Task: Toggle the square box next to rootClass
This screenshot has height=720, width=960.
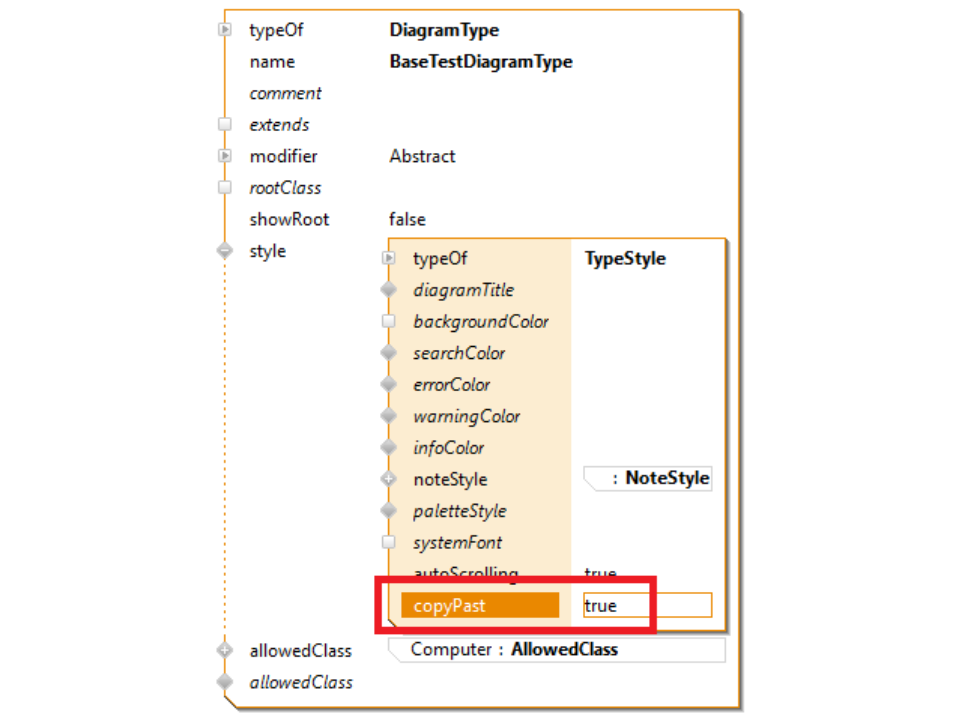Action: (x=225, y=188)
